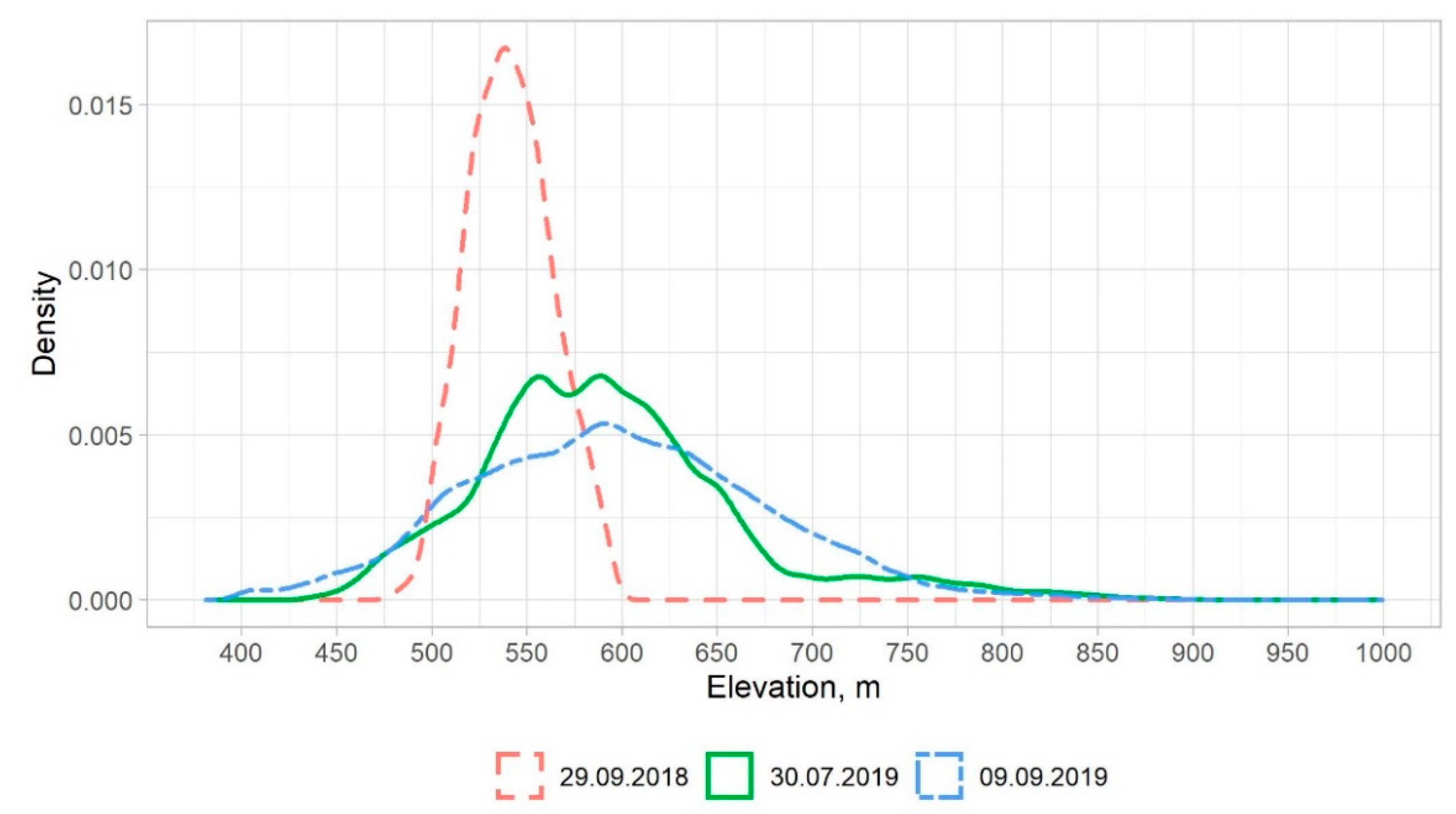
Task: Click the 850 x-axis tick label
Action: (1097, 653)
